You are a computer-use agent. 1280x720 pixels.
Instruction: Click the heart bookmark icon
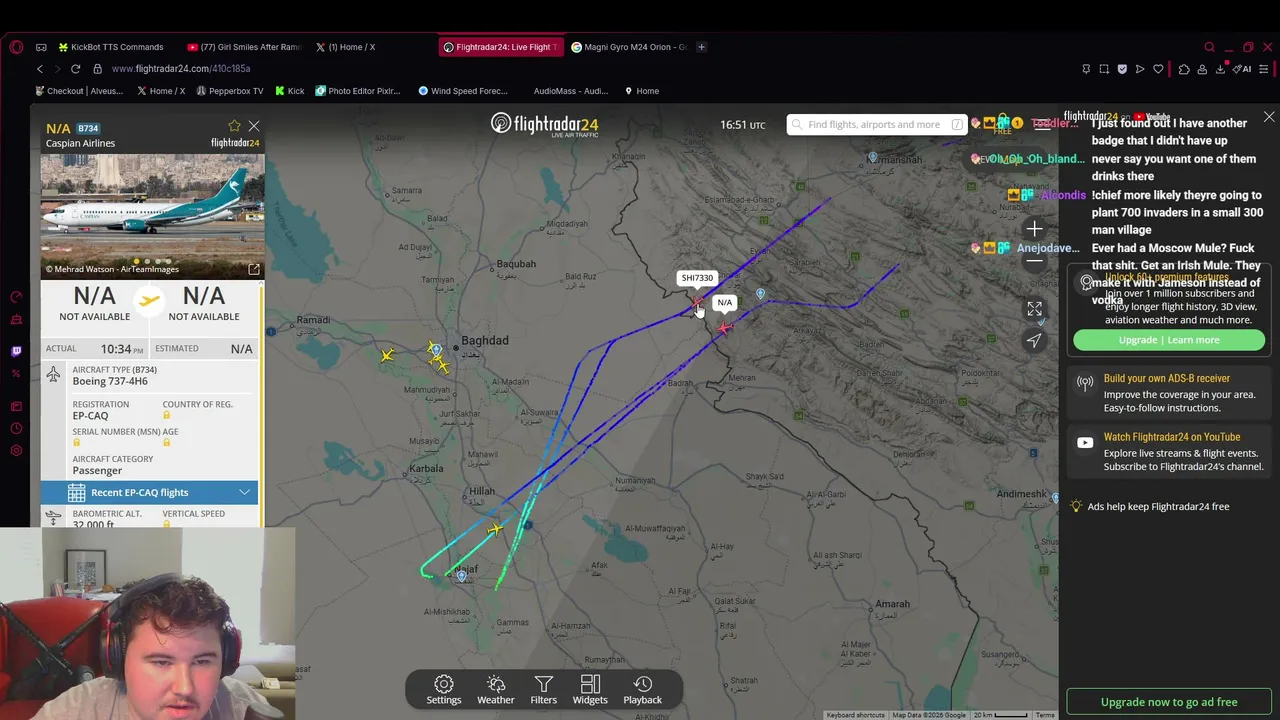[1158, 69]
